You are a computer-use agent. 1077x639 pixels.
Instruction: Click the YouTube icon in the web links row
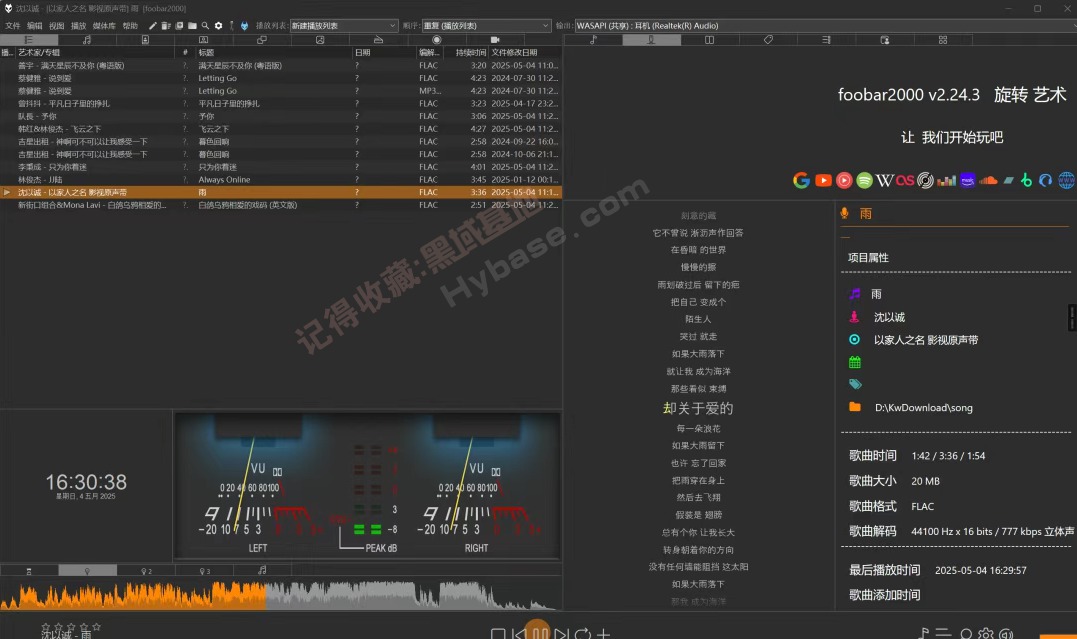pyautogui.click(x=823, y=181)
